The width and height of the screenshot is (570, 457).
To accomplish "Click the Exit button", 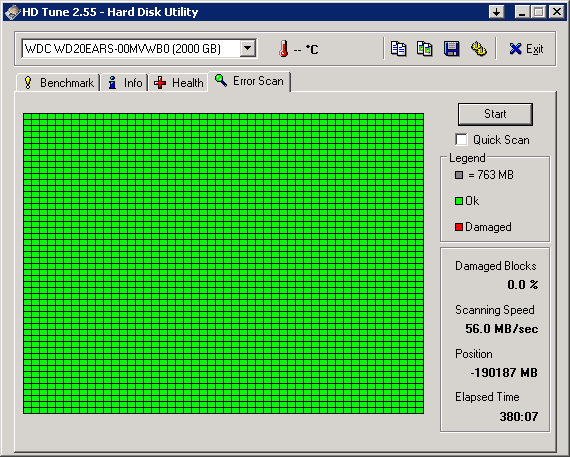I will pyautogui.click(x=526, y=49).
